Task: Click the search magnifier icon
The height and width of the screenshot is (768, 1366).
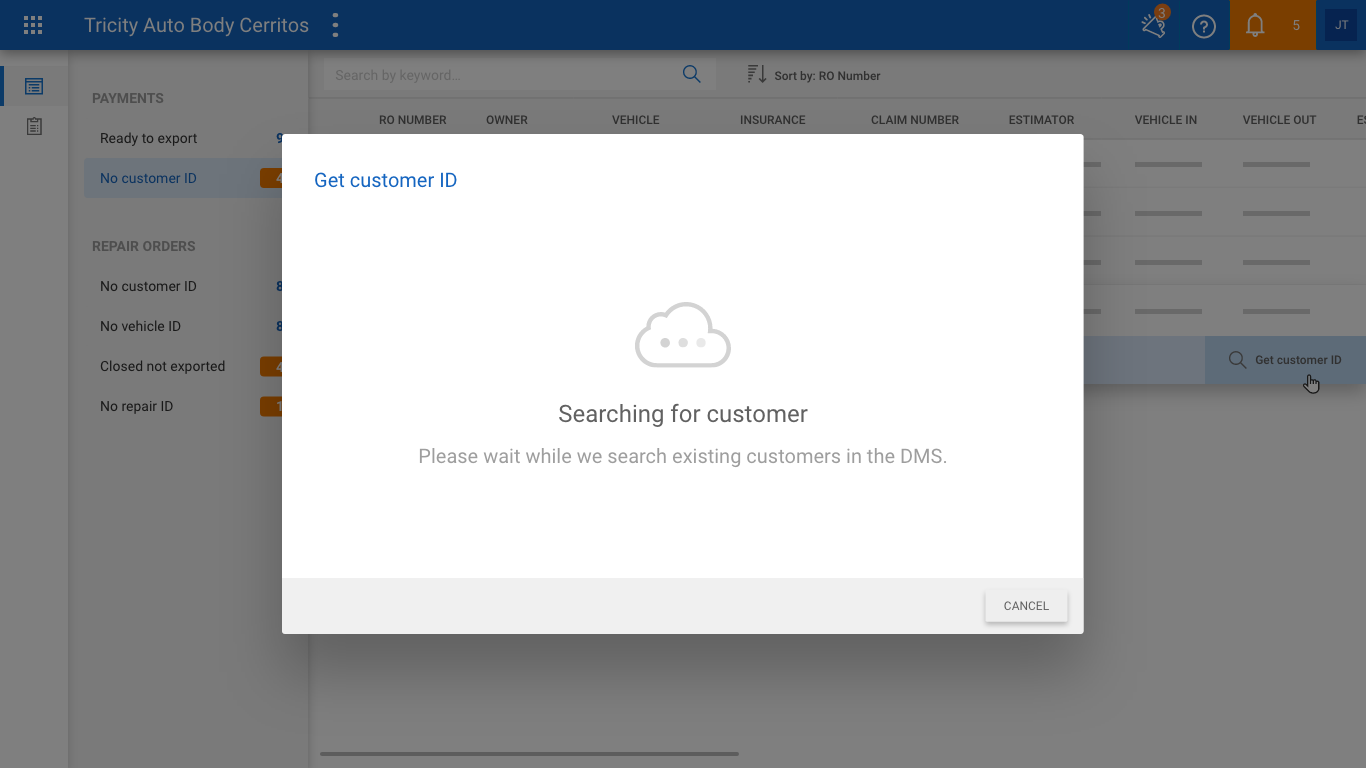Action: (x=691, y=75)
